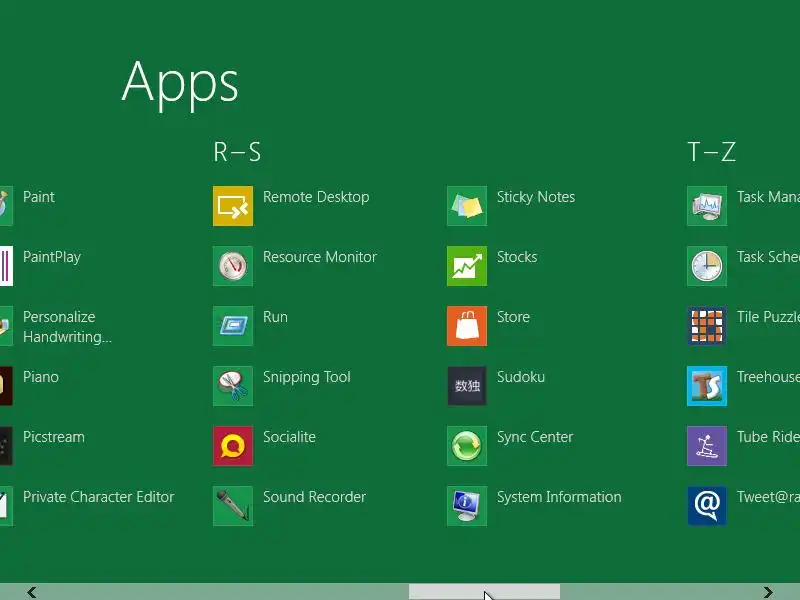
Task: Click the Remote Desktop label
Action: point(316,197)
